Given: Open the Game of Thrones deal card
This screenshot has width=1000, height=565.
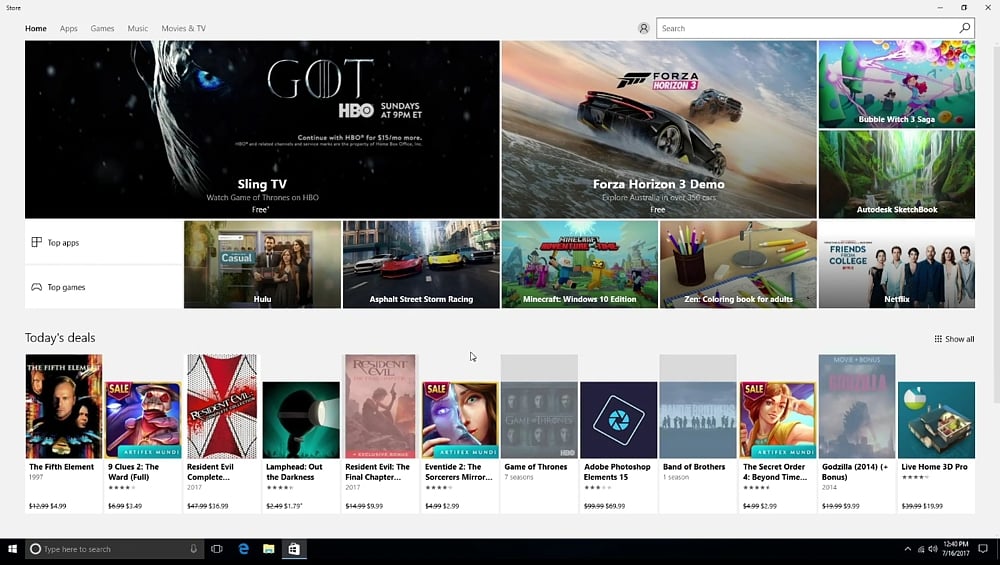Looking at the screenshot, I should 539,434.
